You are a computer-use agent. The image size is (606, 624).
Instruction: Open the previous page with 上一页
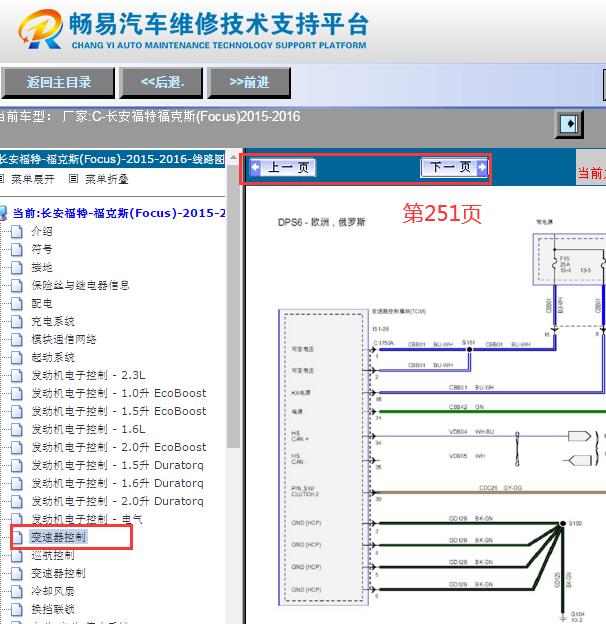[x=283, y=167]
